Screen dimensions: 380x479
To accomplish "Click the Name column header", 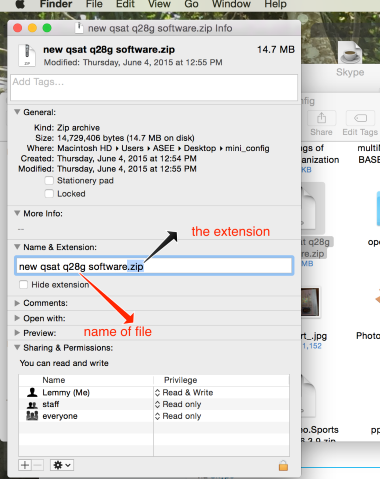I will (53, 380).
